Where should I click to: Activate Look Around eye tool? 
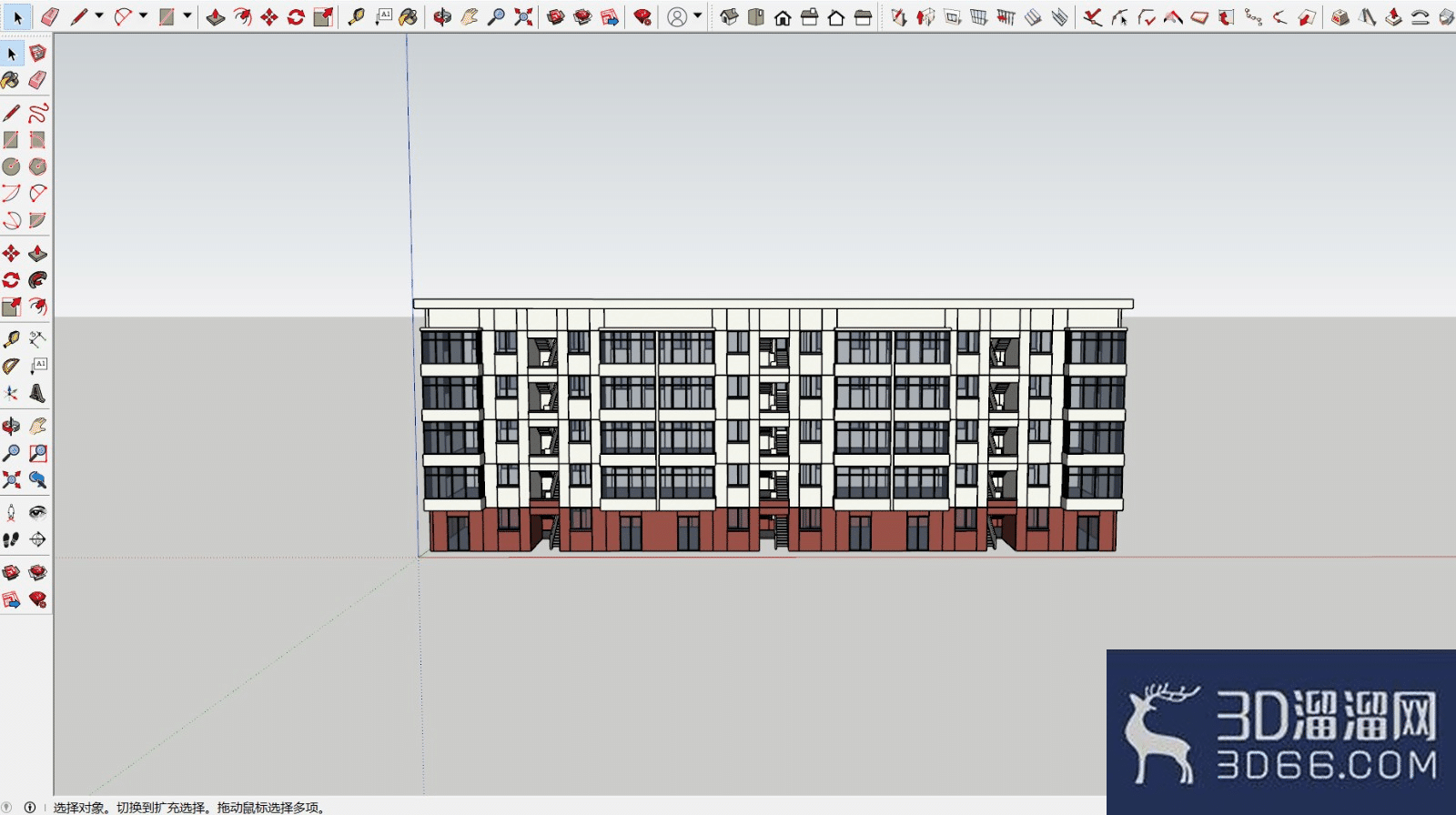[37, 512]
